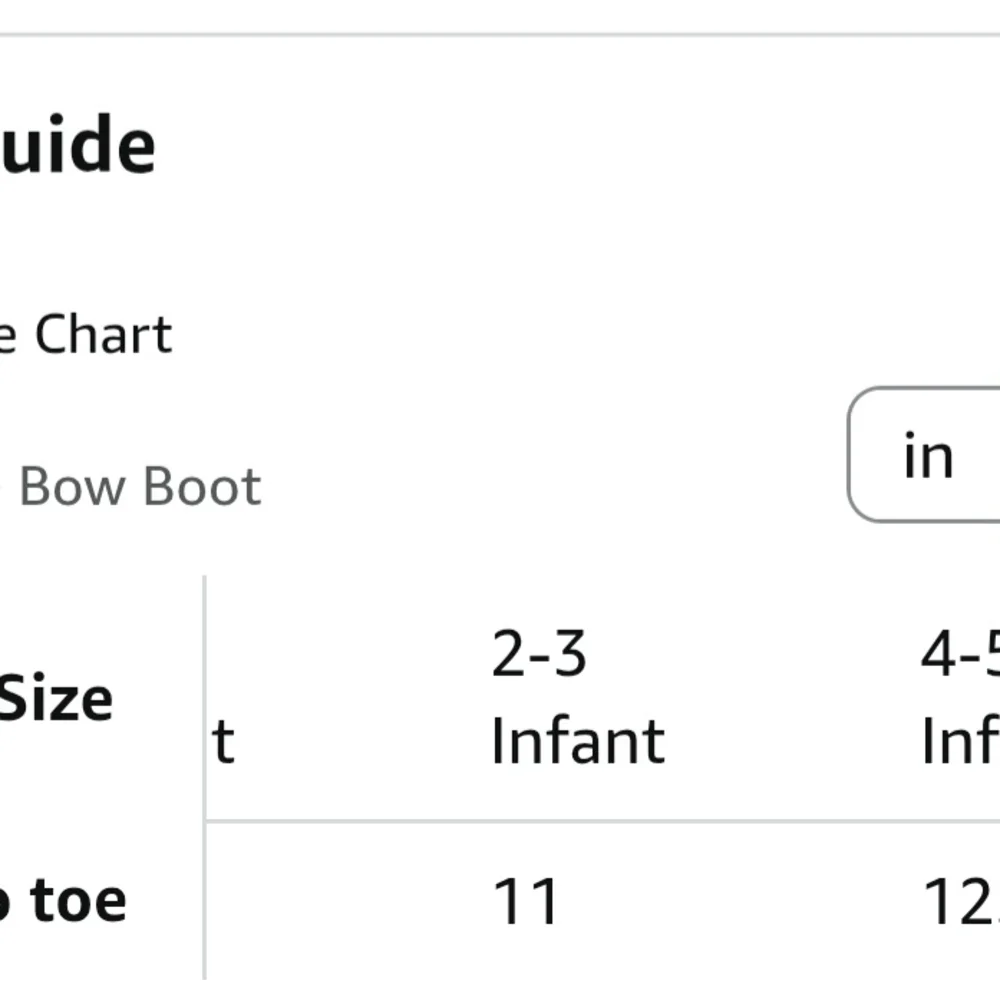Click the cut-off "12." measurement value

(x=962, y=901)
